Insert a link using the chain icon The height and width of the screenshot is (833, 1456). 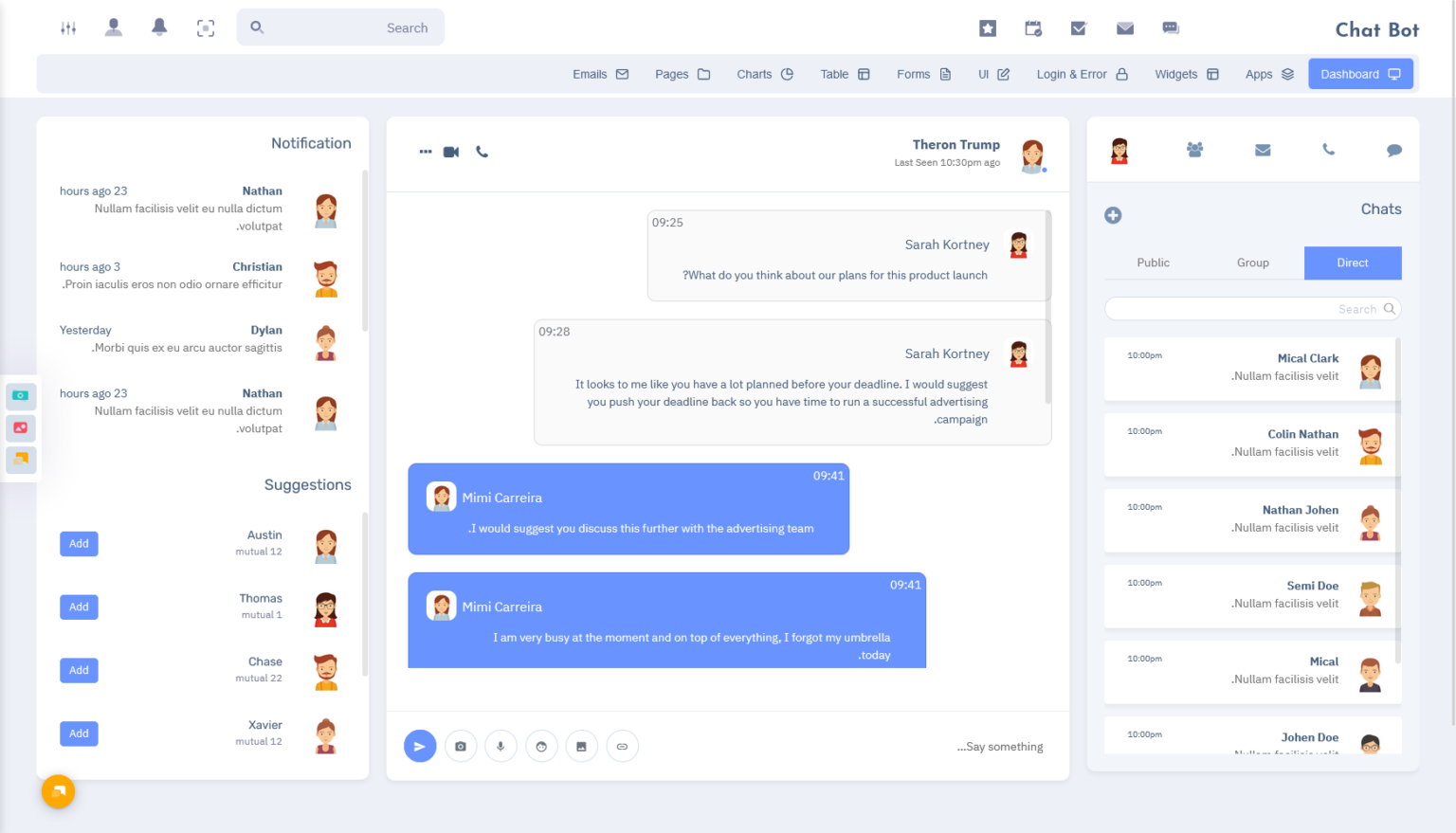622,746
